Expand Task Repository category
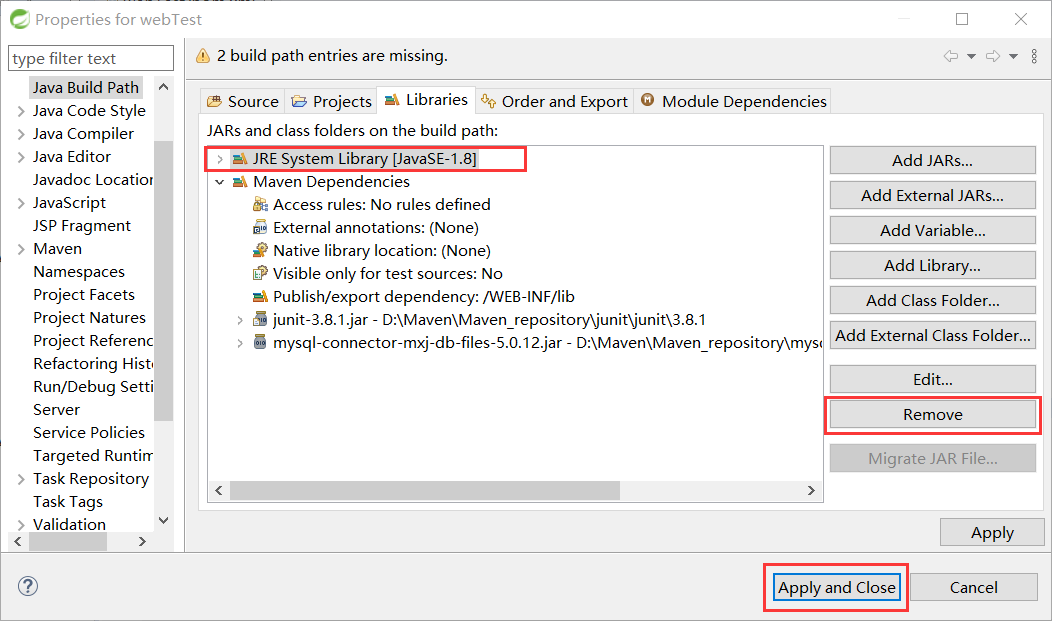This screenshot has width=1052, height=621. [x=21, y=479]
